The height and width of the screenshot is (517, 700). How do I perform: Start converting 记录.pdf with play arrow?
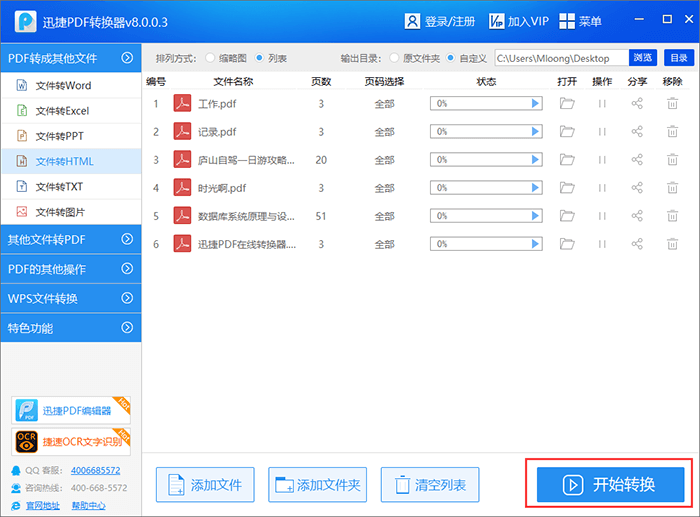[x=535, y=132]
